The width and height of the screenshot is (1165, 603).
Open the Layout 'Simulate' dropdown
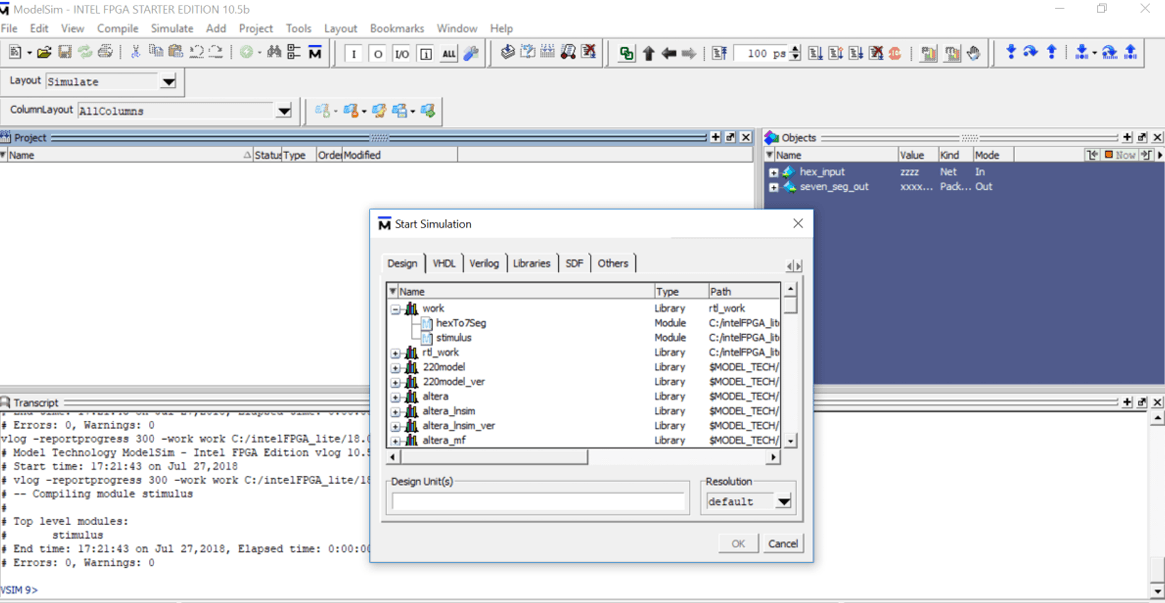click(169, 82)
